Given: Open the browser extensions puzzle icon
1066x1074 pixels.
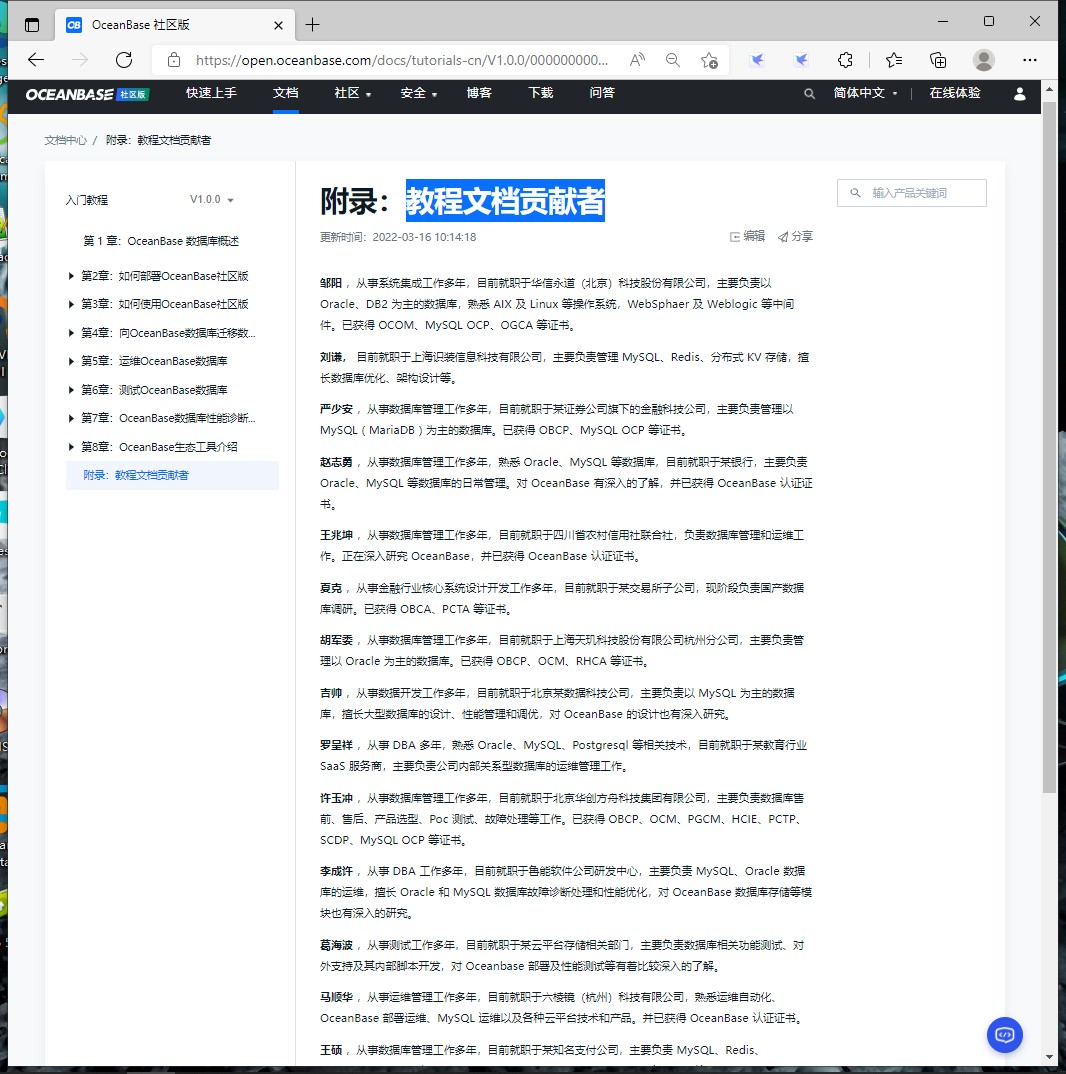Looking at the screenshot, I should pyautogui.click(x=845, y=60).
